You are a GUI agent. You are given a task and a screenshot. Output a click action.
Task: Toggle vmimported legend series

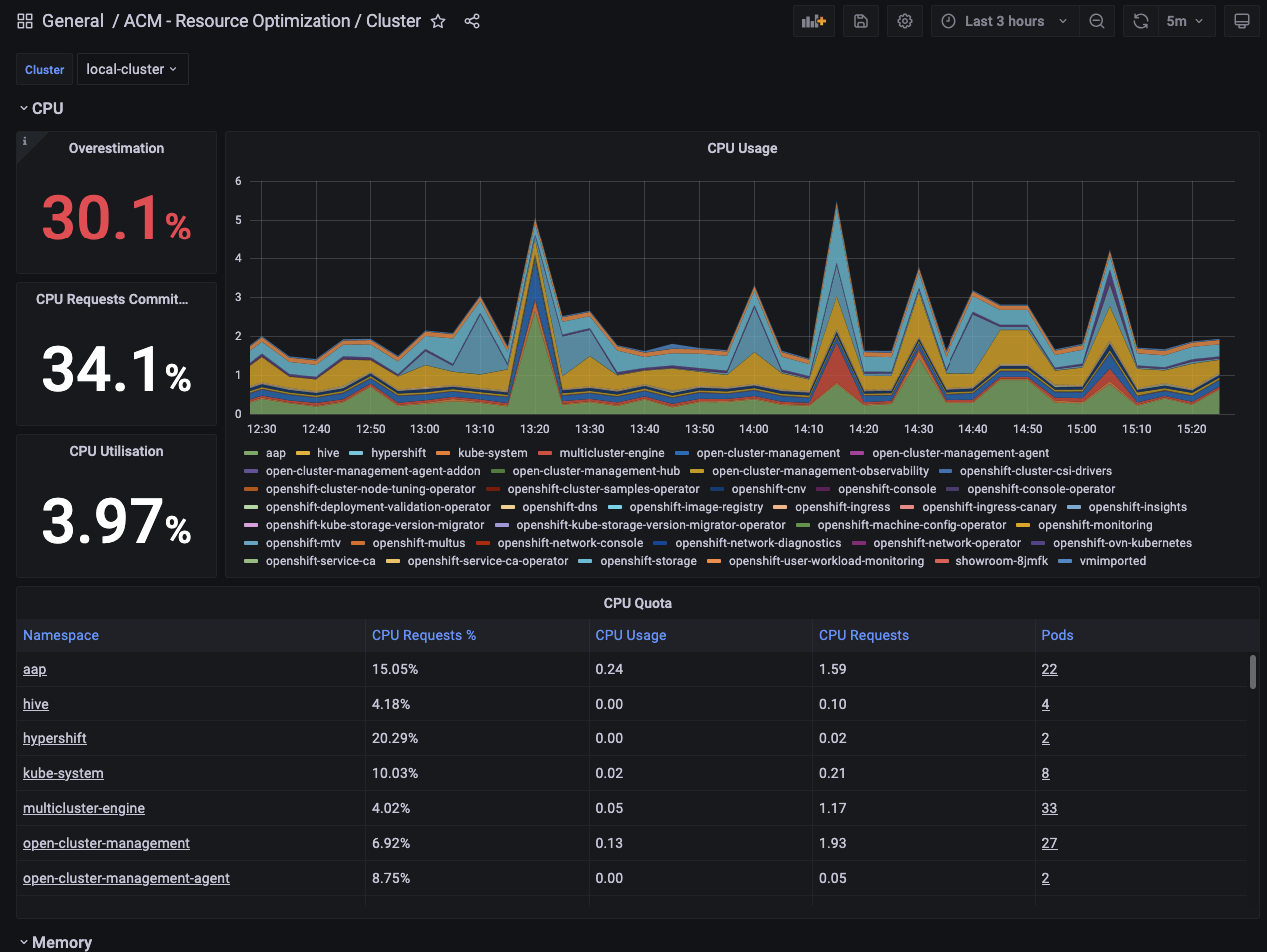(x=1113, y=561)
